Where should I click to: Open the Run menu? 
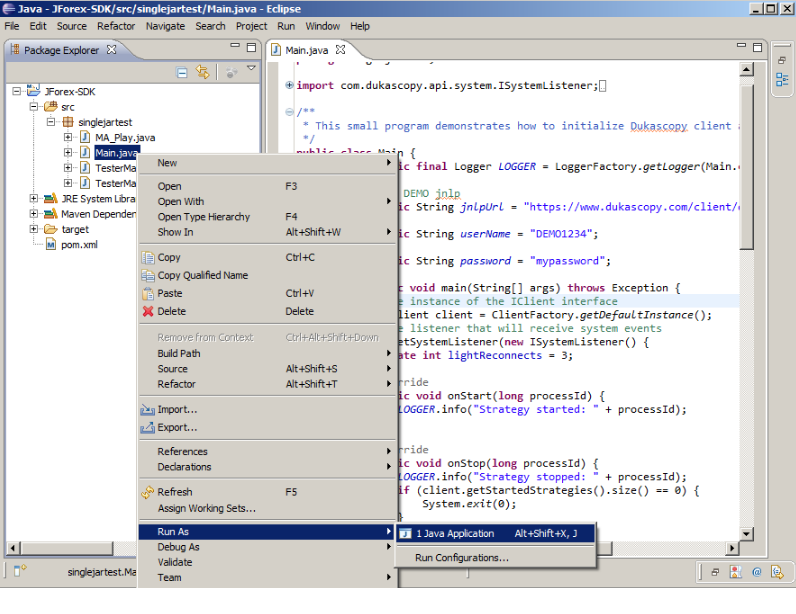pyautogui.click(x=286, y=26)
